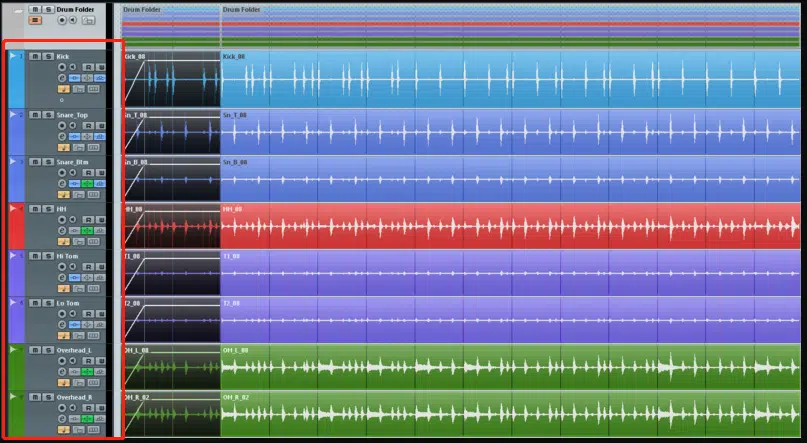Solo the HH track
Screen dimensions: 807x443
point(48,209)
